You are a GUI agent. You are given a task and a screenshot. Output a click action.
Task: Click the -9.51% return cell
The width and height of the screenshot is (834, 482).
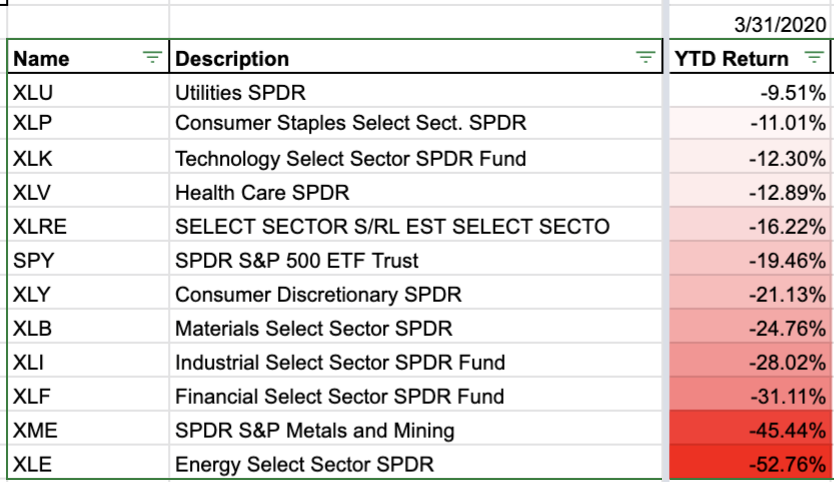[793, 93]
